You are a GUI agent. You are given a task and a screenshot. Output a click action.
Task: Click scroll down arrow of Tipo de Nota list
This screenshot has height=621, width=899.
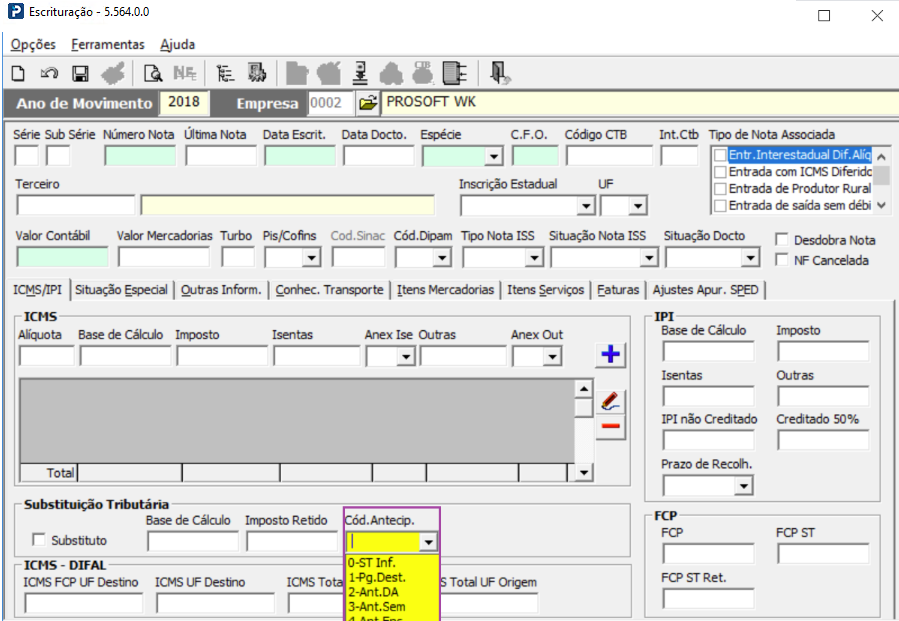pos(881,205)
